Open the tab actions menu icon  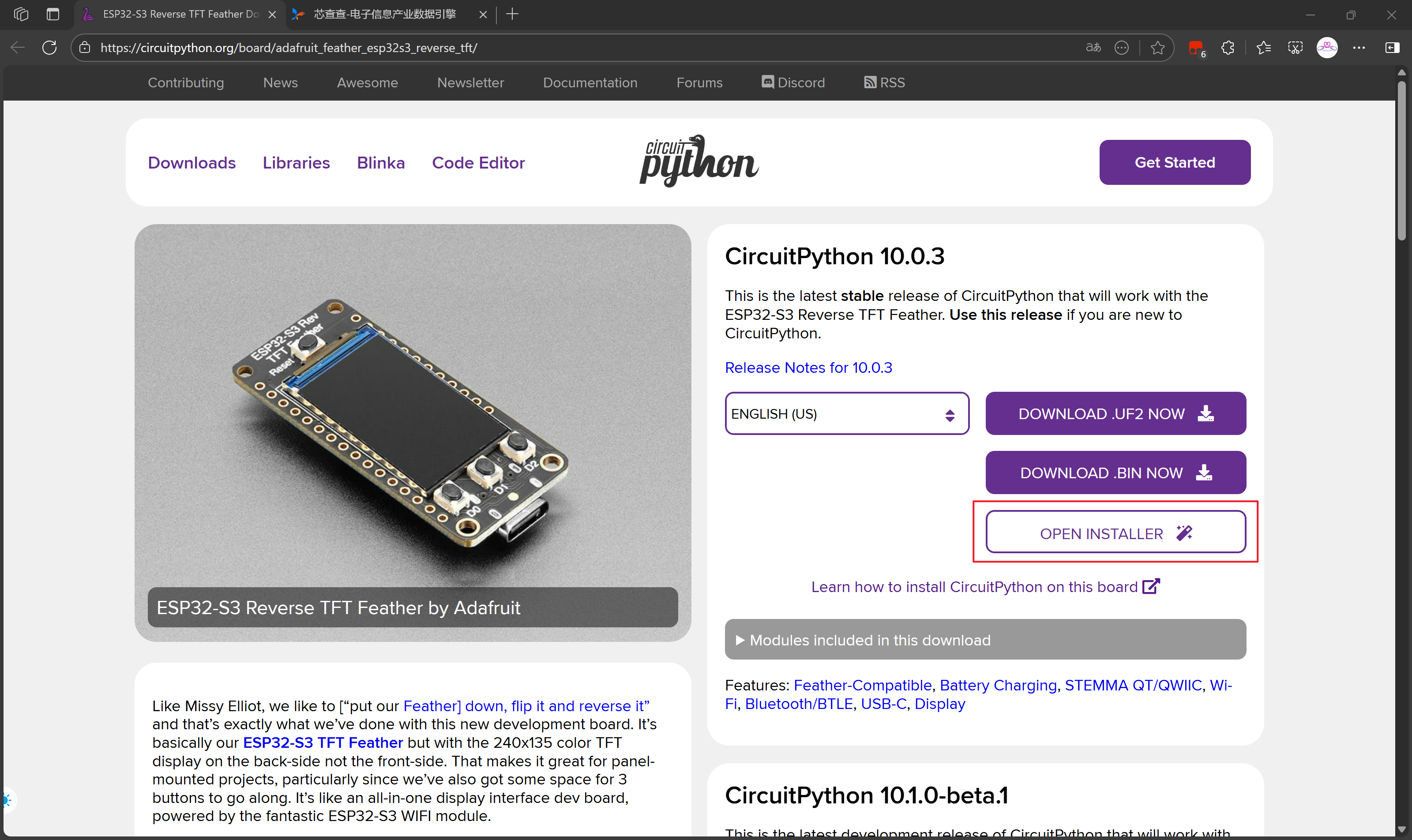[53, 14]
